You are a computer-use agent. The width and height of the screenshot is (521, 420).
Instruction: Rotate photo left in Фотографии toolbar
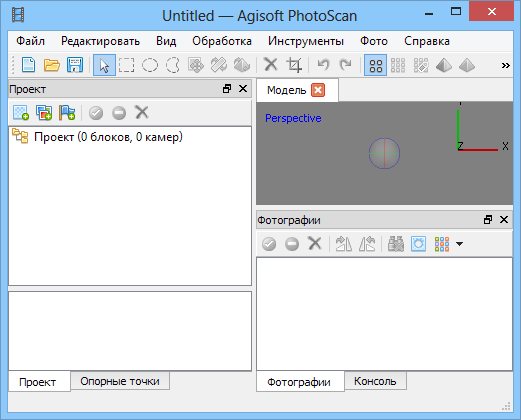coord(367,244)
